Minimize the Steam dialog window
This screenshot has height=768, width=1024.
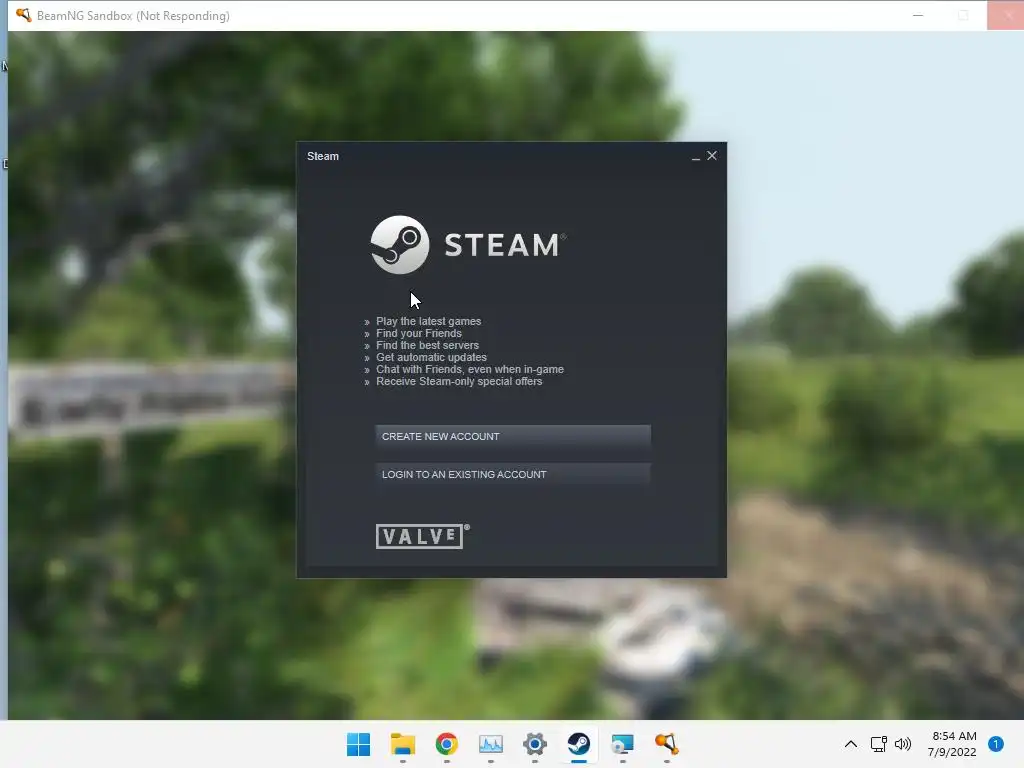(696, 157)
